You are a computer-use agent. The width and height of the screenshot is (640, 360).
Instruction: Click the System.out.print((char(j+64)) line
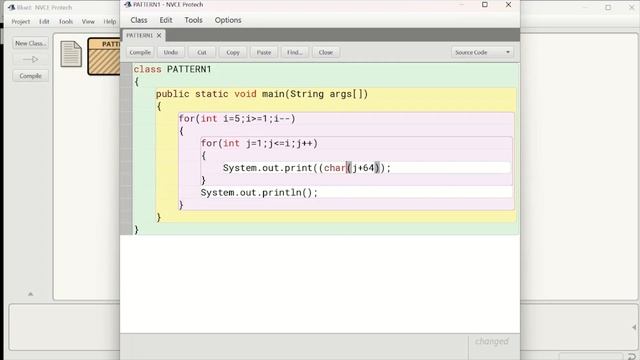click(307, 168)
